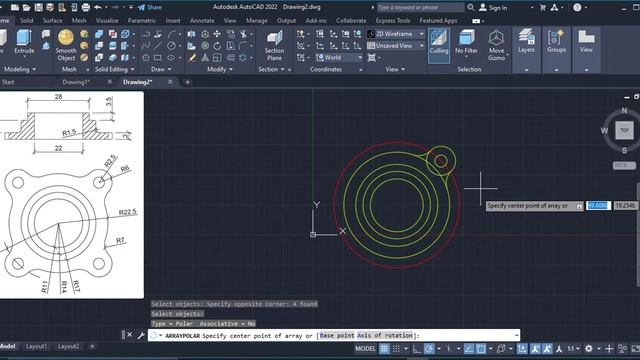Close the Drawing2* tab
This screenshot has width=640, height=360.
click(170, 82)
